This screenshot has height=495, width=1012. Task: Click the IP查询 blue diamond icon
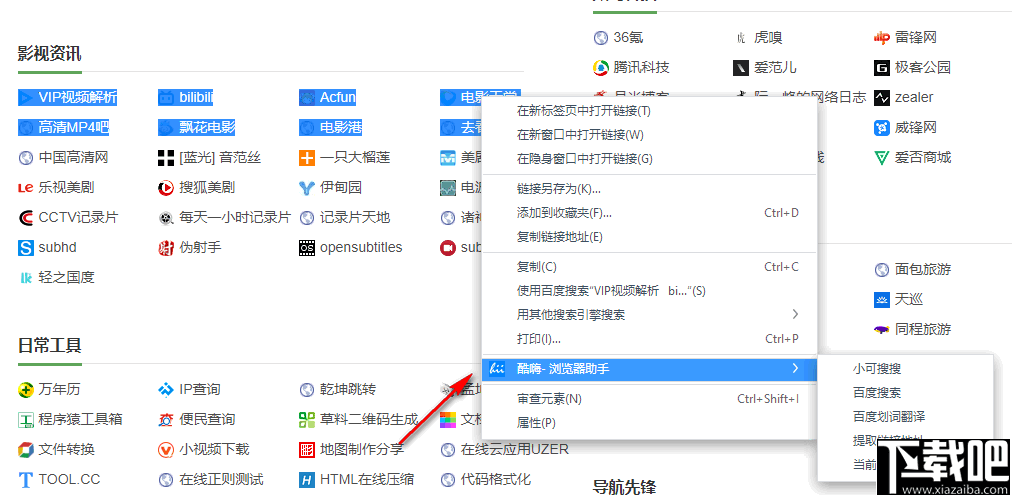click(166, 390)
